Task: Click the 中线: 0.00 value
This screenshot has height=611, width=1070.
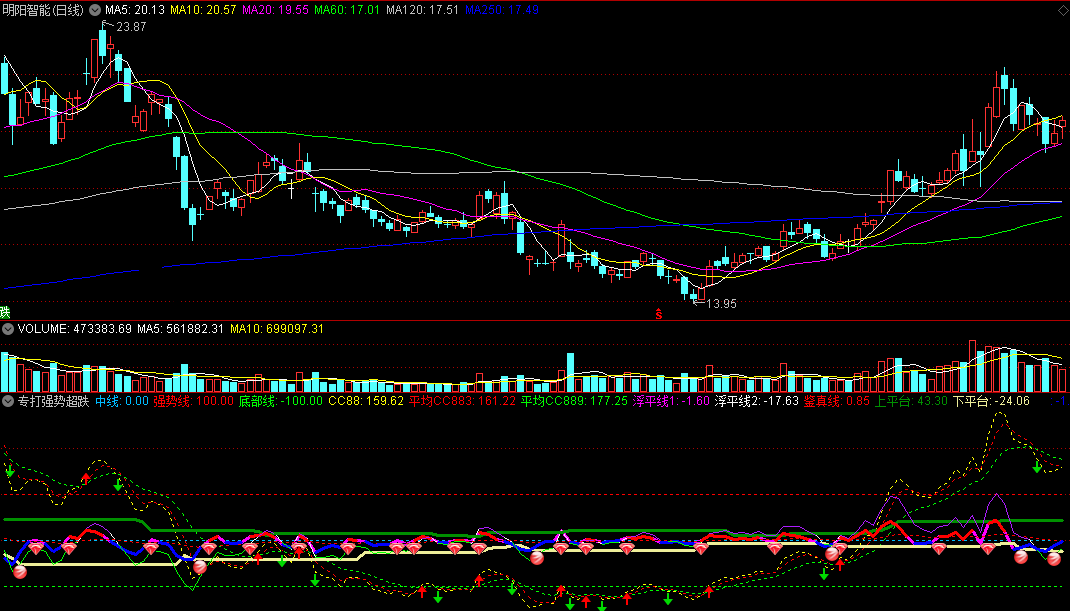Action: pyautogui.click(x=121, y=401)
